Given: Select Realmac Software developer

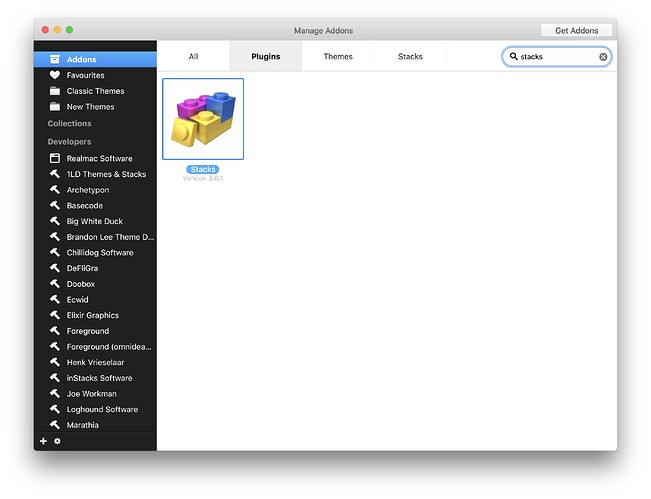Looking at the screenshot, I should point(95,158).
